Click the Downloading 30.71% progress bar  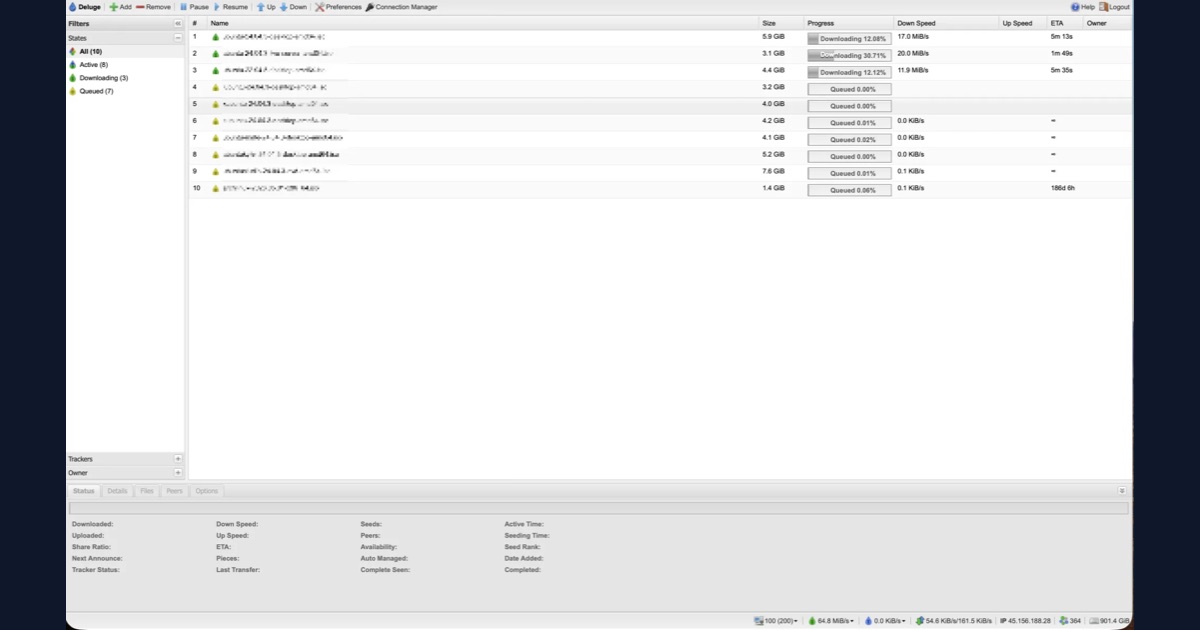coord(849,55)
